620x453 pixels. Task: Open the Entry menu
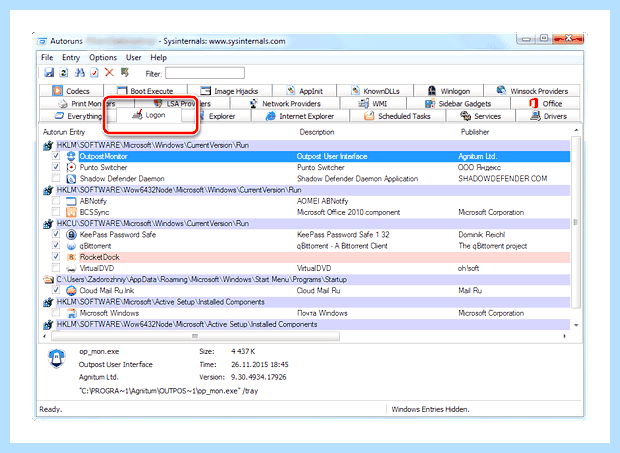[x=71, y=58]
